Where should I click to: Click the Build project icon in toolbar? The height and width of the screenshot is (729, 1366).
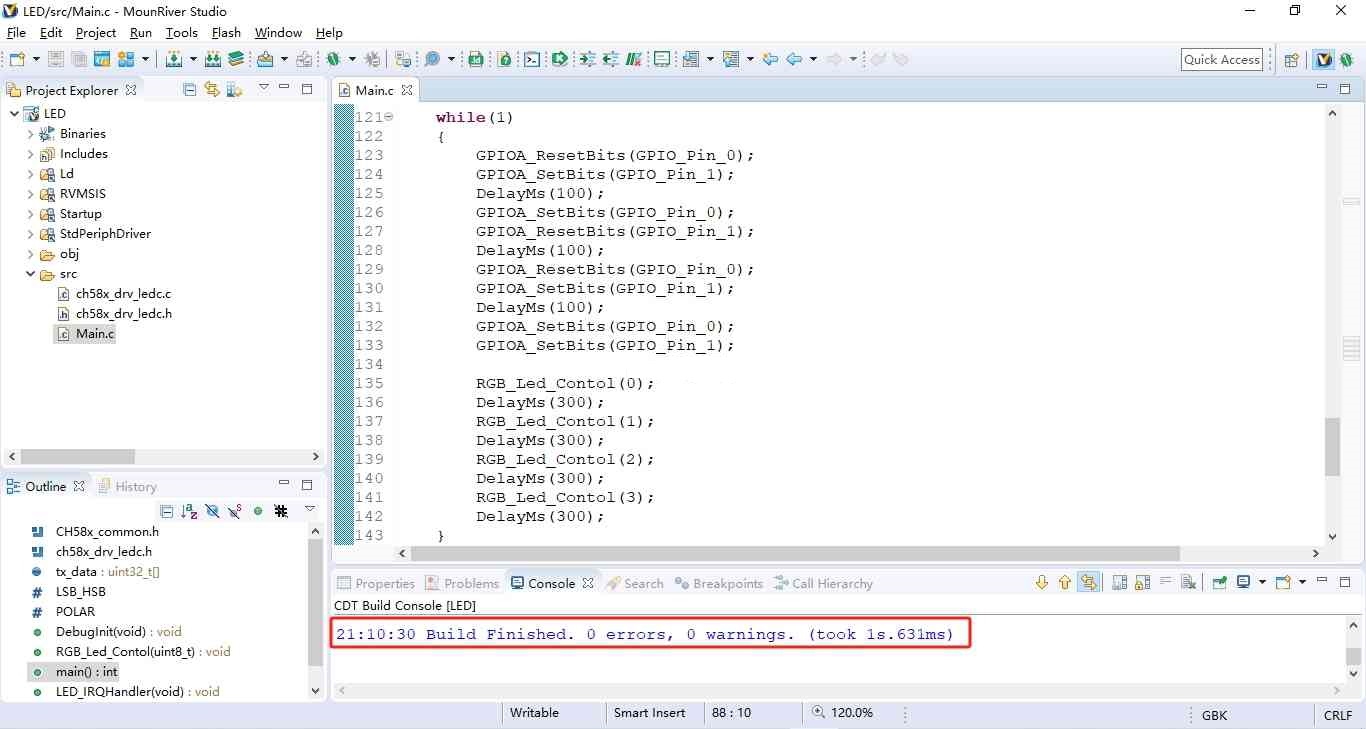tap(174, 60)
